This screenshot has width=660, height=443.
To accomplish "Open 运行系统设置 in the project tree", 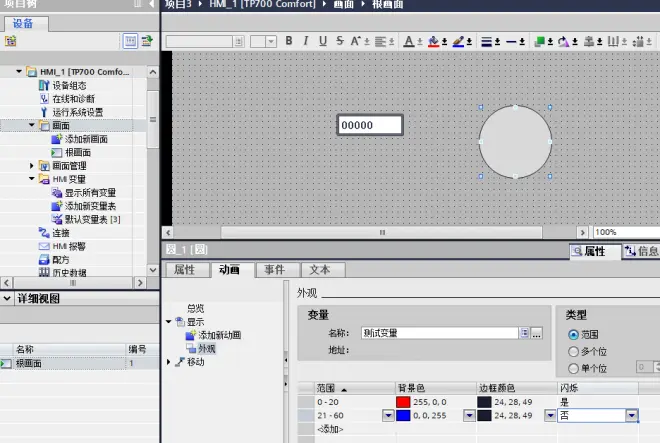I will tap(77, 112).
